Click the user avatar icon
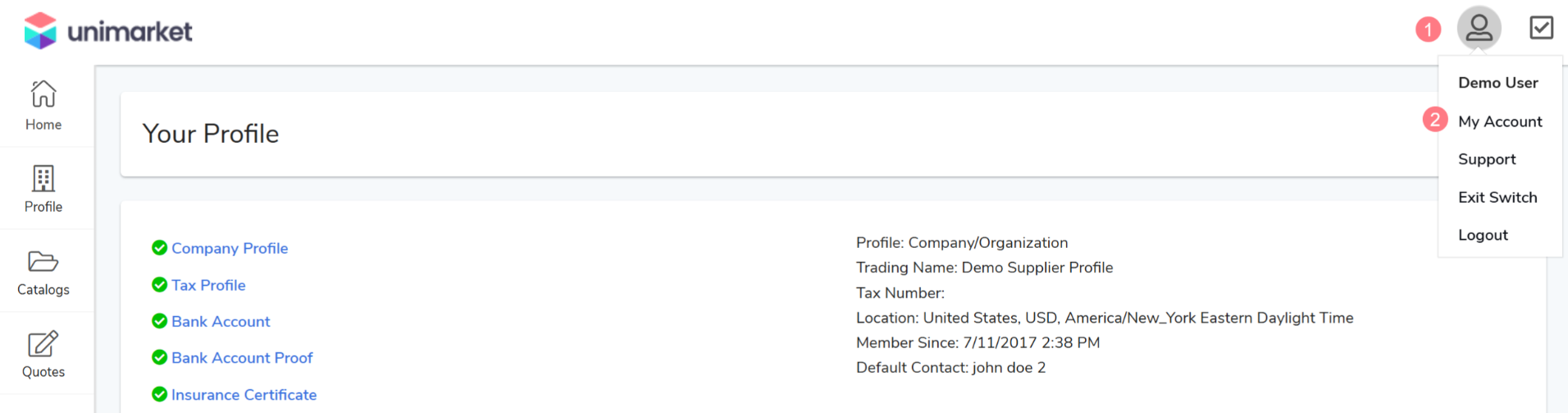Image resolution: width=1568 pixels, height=413 pixels. tap(1479, 29)
